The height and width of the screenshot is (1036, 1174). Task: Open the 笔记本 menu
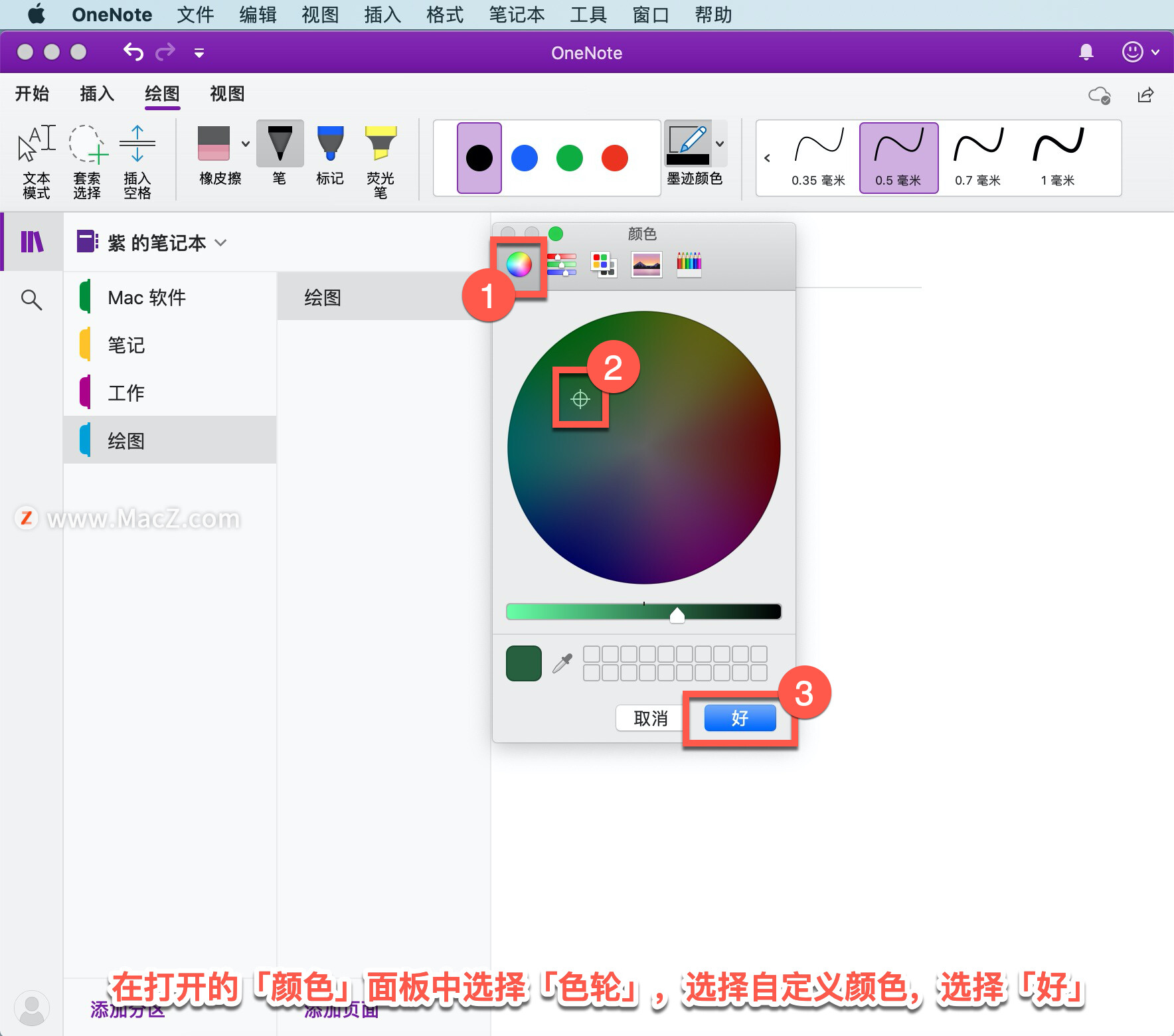pyautogui.click(x=517, y=15)
